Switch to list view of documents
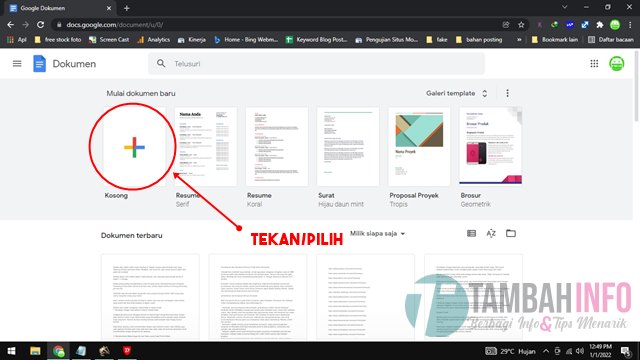This screenshot has width=640, height=360. (471, 233)
